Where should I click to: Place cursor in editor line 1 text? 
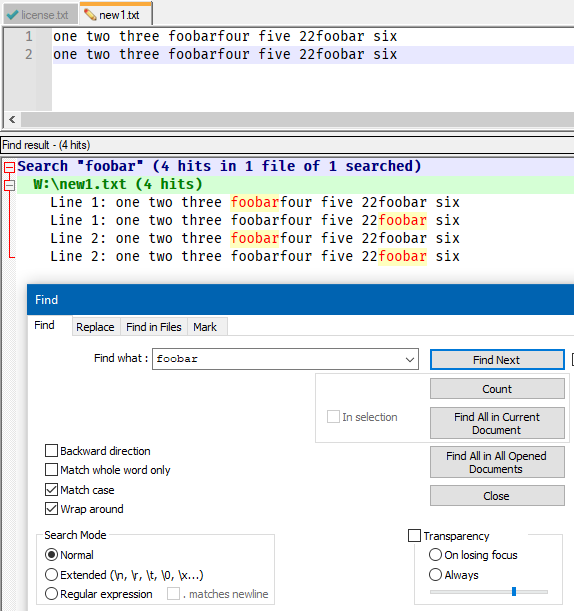tap(225, 37)
